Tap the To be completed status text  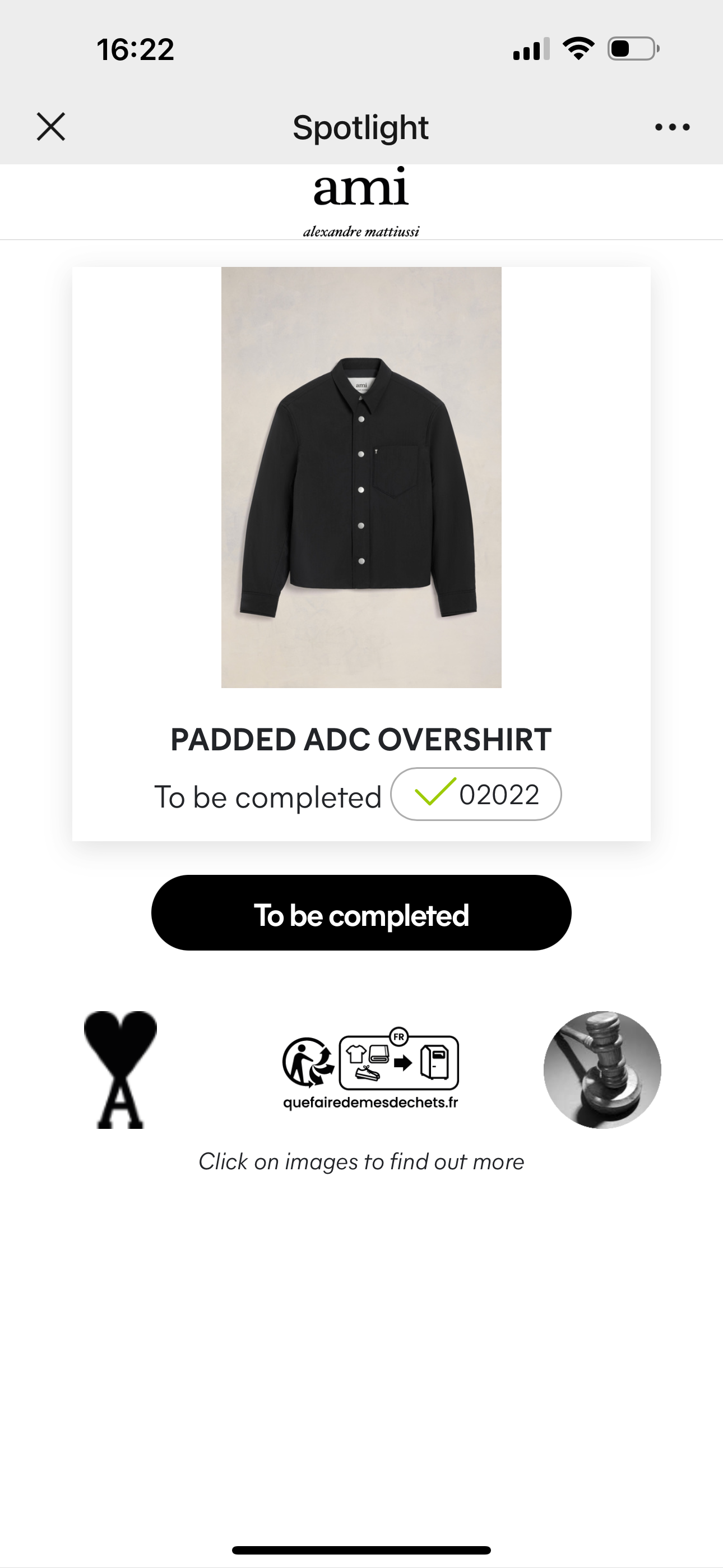pyautogui.click(x=268, y=797)
